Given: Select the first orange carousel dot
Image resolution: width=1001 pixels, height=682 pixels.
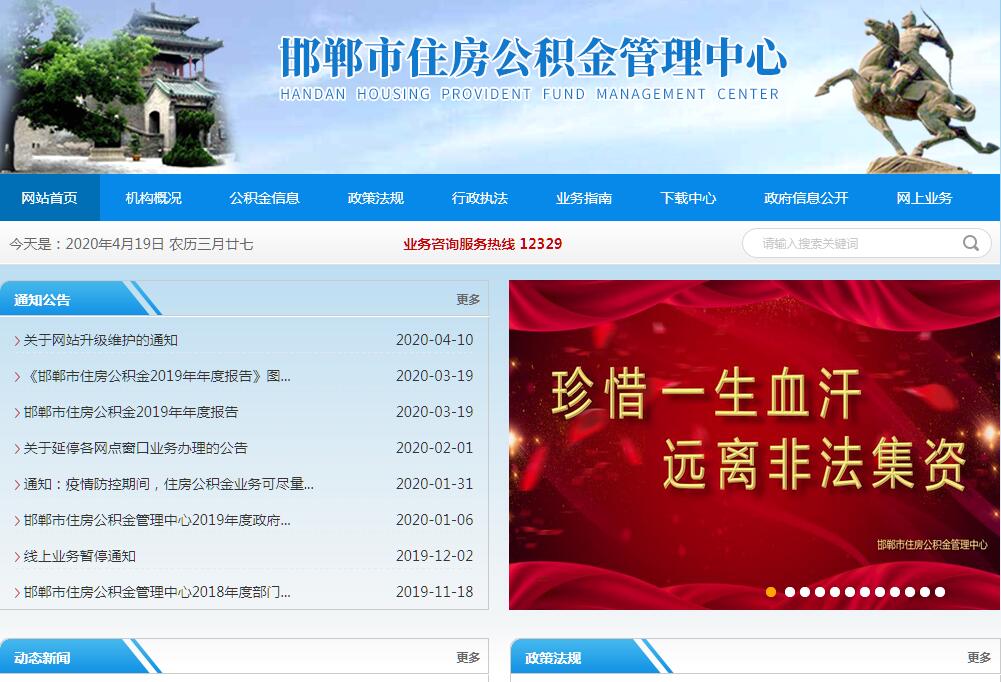Looking at the screenshot, I should [771, 592].
